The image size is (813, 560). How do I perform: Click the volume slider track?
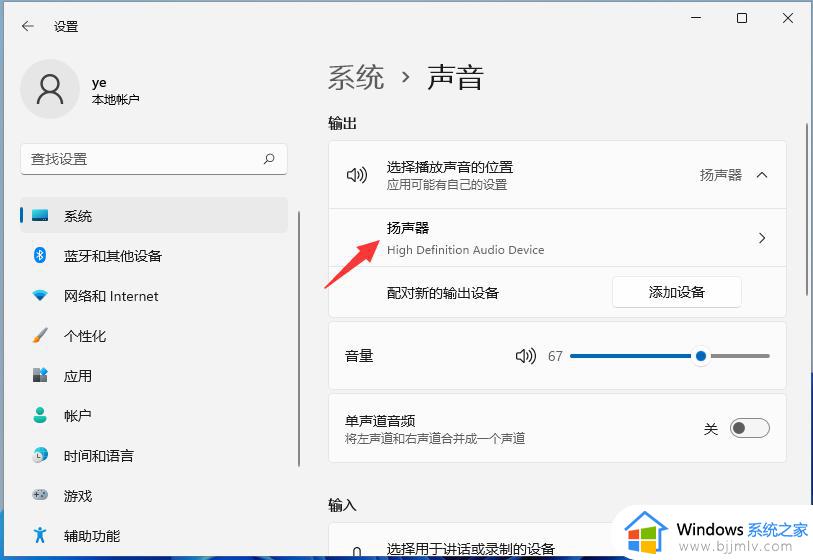coord(669,356)
